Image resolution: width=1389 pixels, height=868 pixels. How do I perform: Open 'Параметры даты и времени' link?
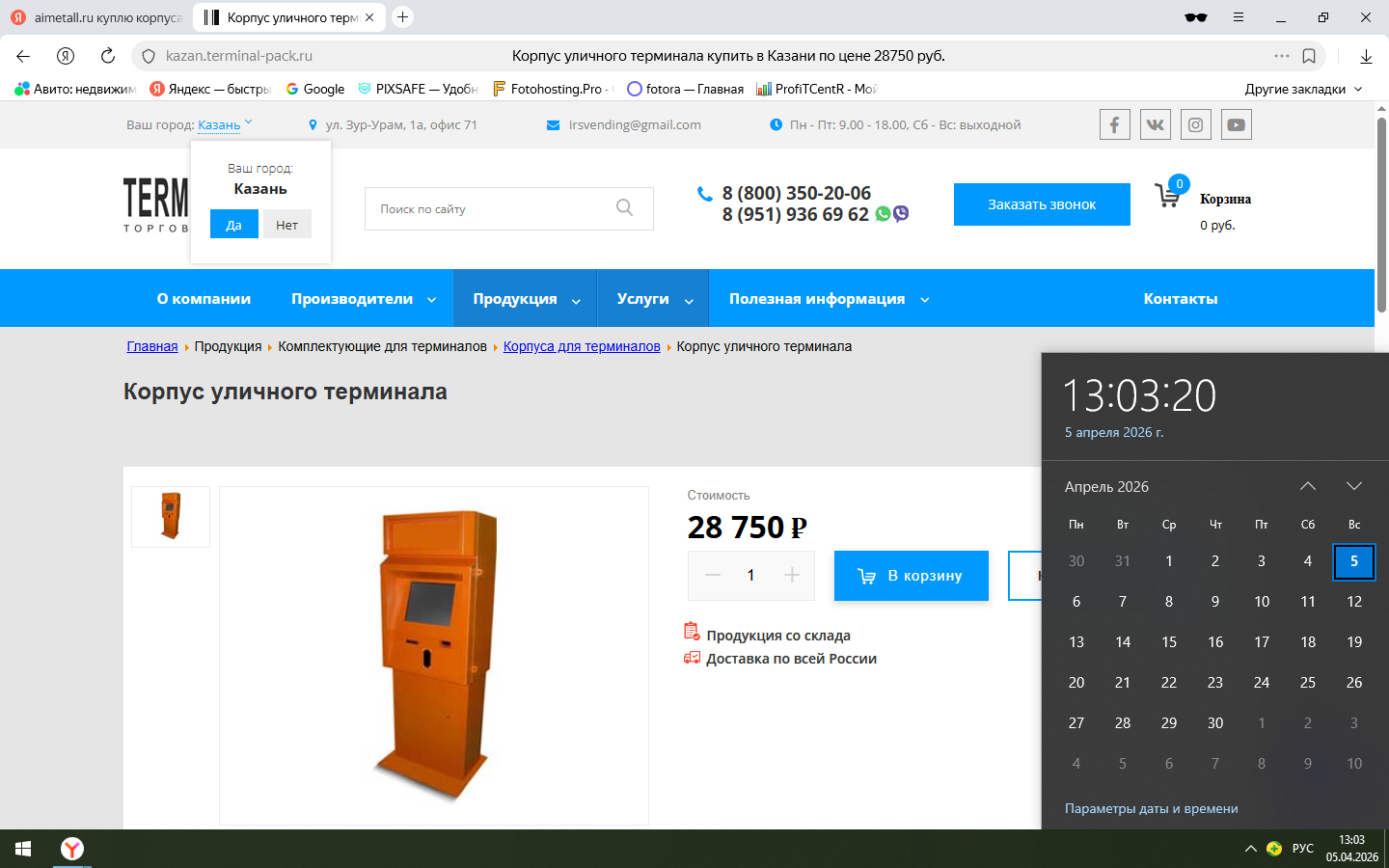pyautogui.click(x=1151, y=809)
